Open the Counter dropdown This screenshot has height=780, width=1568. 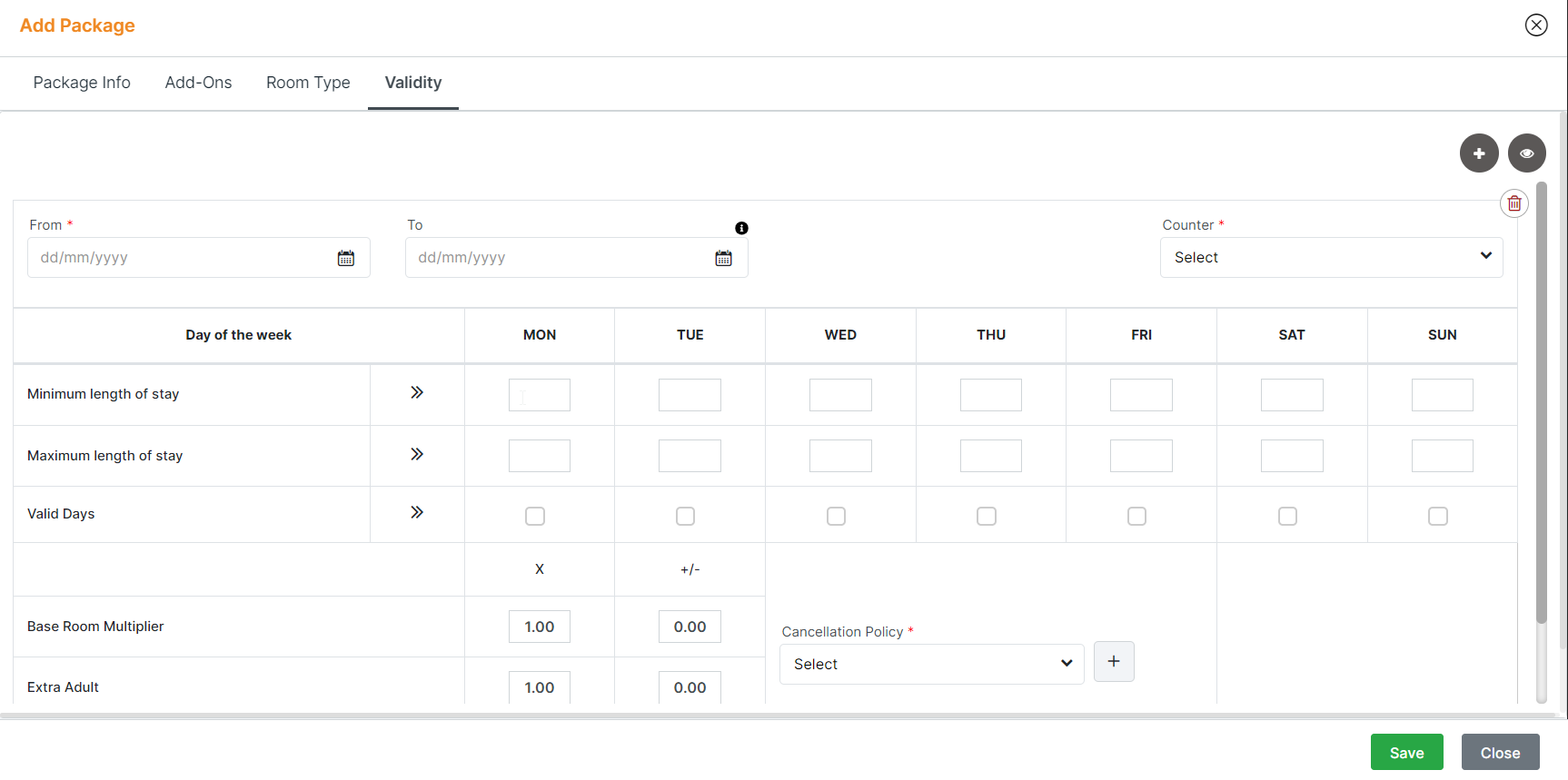1331,258
